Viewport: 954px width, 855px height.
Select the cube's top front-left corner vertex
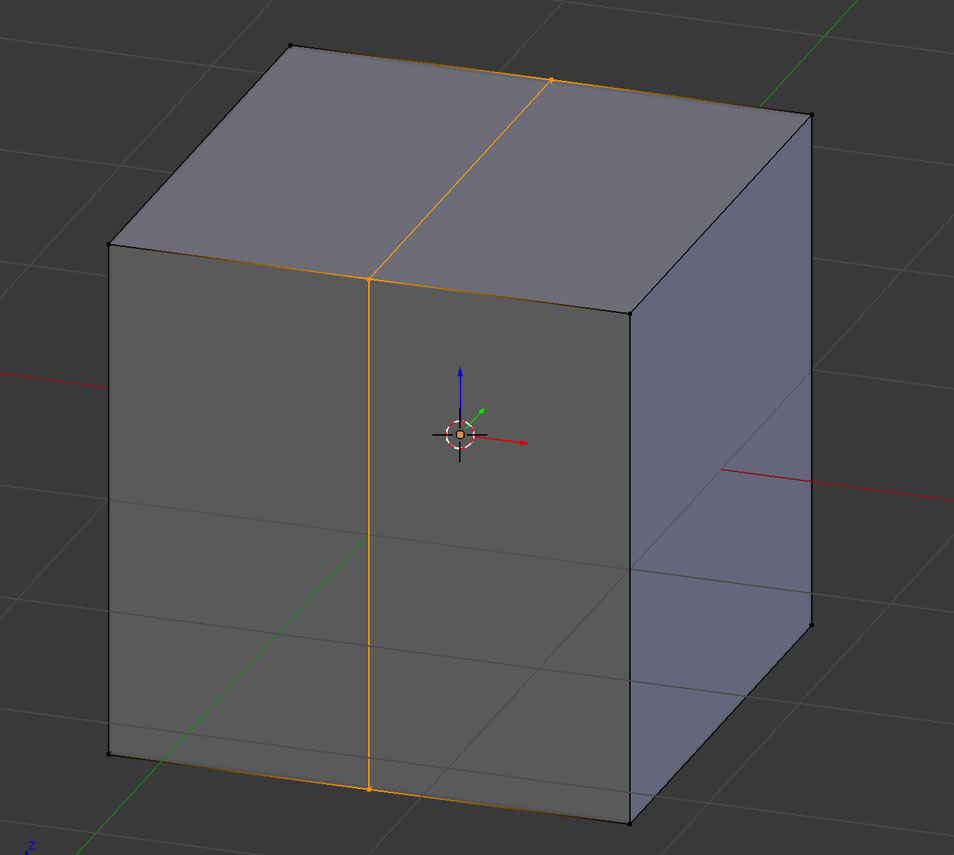(109, 245)
